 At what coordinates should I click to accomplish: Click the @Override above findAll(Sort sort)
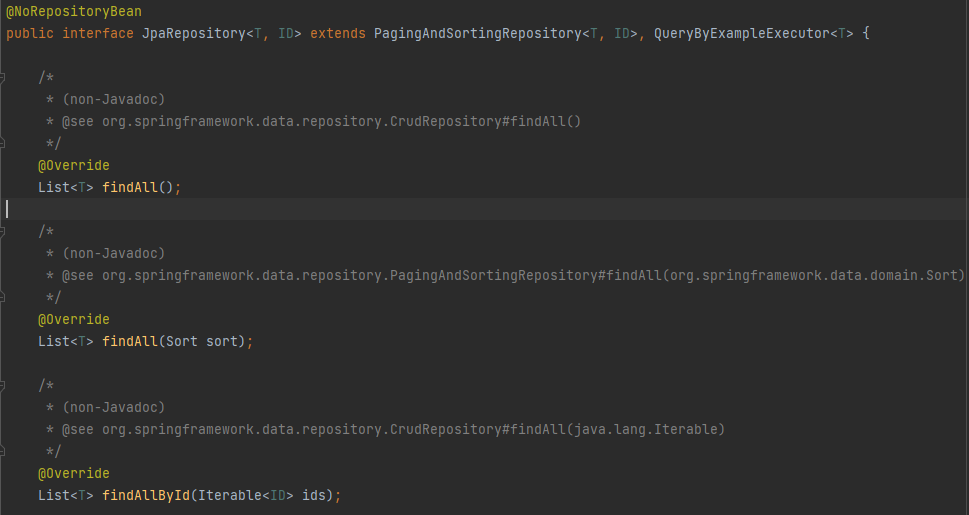(x=74, y=319)
